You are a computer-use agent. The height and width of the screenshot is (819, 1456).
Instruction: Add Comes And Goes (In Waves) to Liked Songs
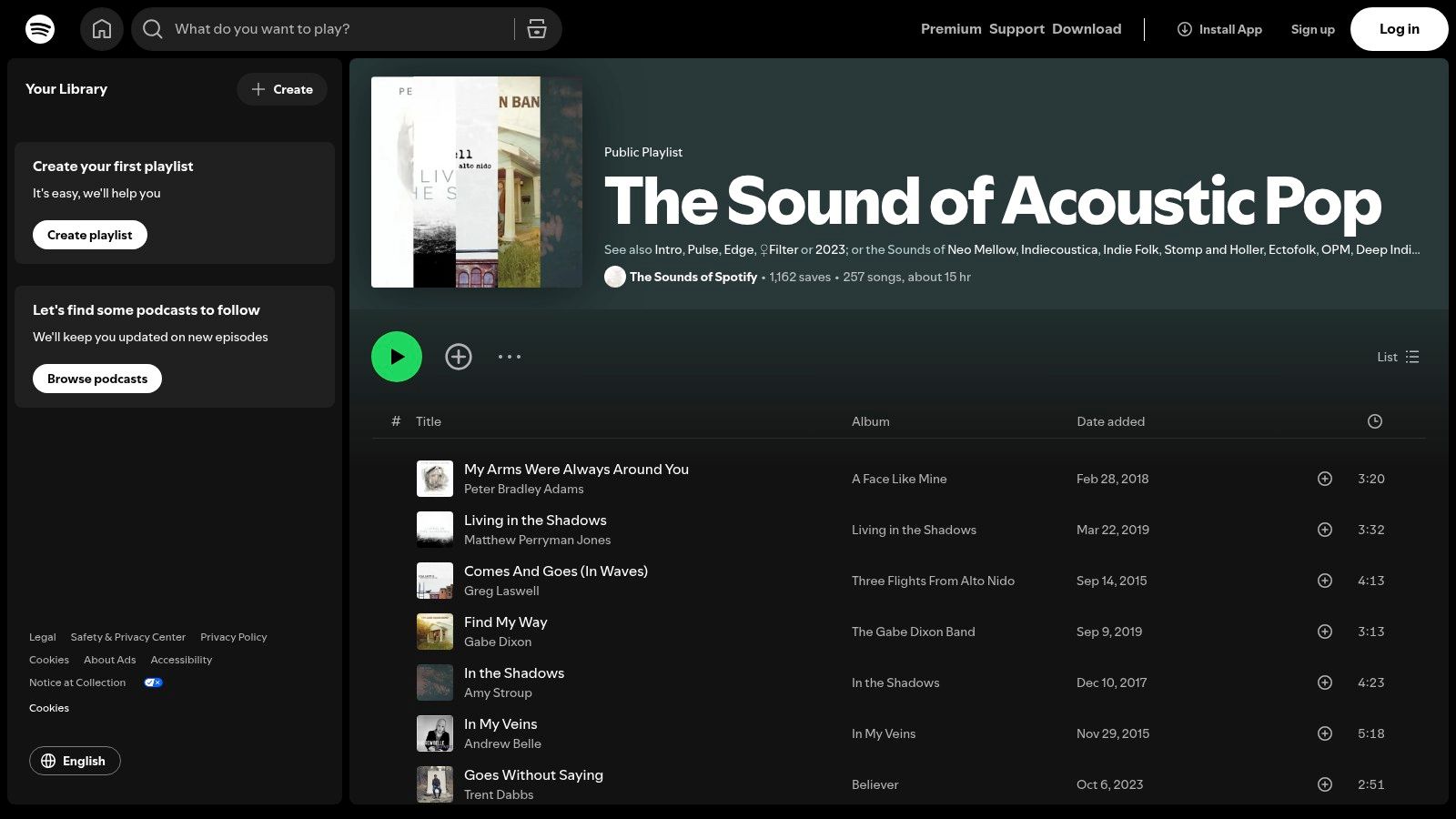1325,581
